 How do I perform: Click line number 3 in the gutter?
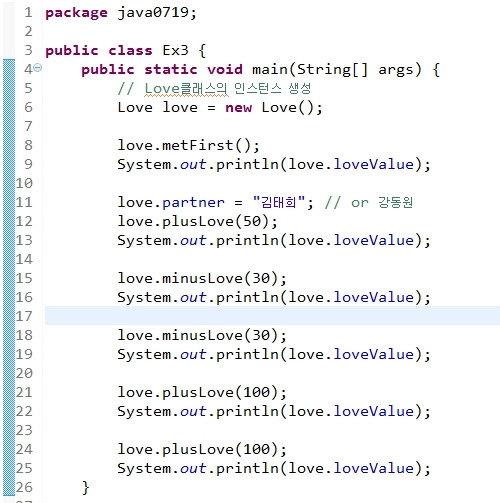28,51
